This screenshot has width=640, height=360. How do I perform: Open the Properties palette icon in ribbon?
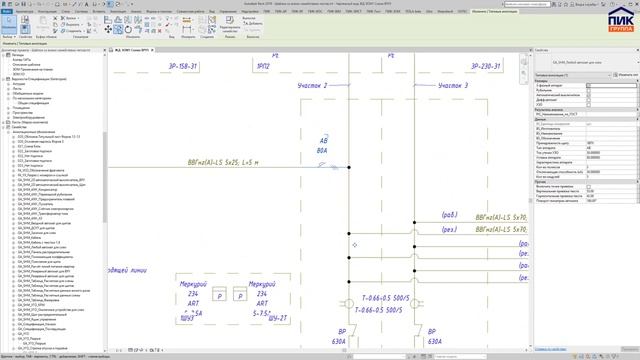coord(25,29)
